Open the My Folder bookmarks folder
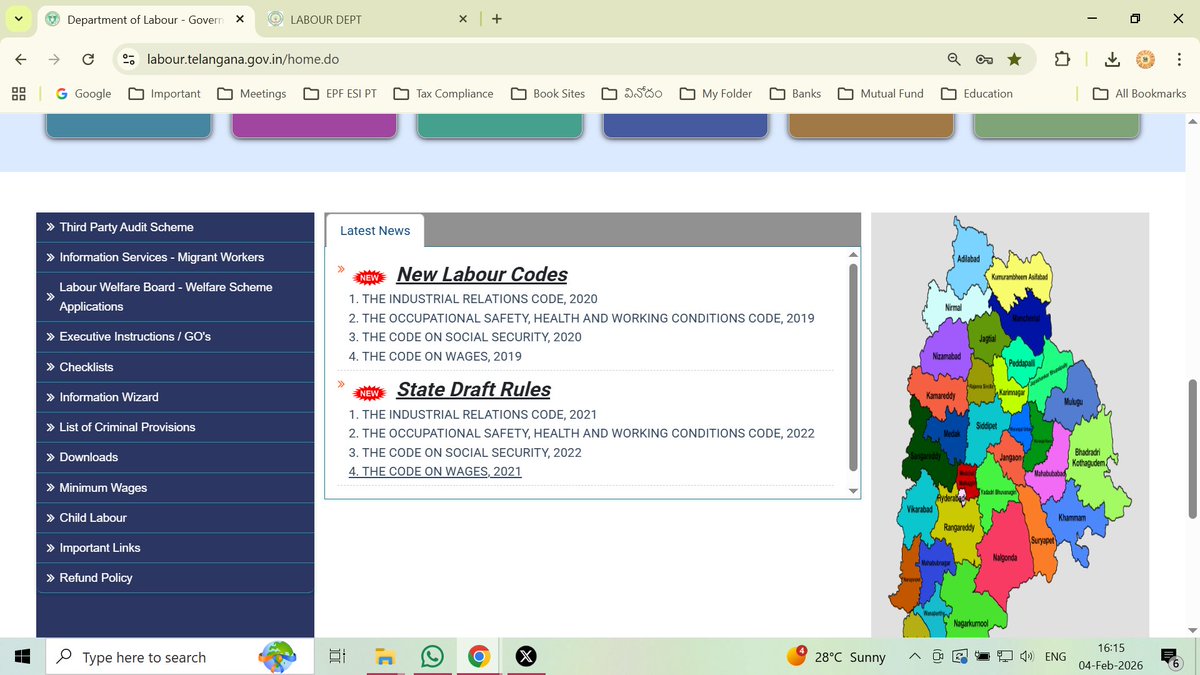This screenshot has height=675, width=1200. [x=716, y=93]
